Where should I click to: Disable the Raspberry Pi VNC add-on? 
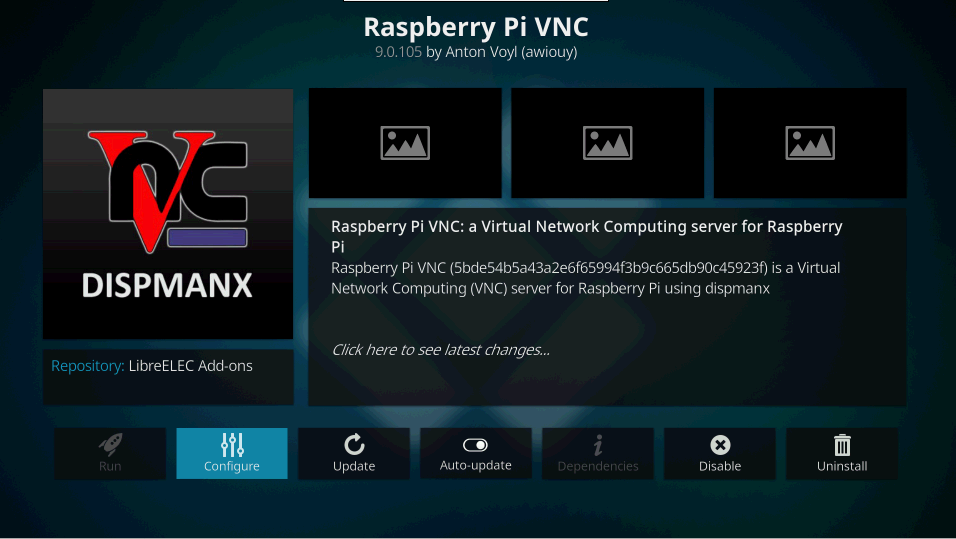[x=719, y=453]
